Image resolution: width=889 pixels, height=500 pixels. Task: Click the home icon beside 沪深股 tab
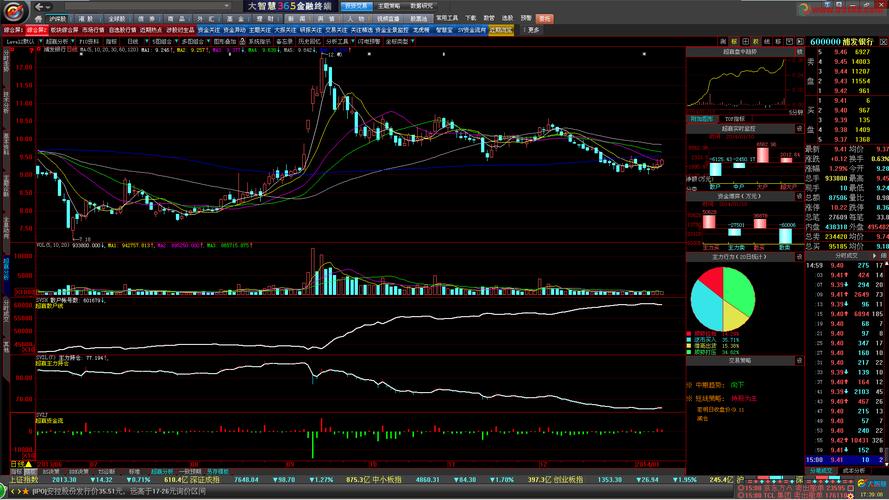tap(38, 19)
